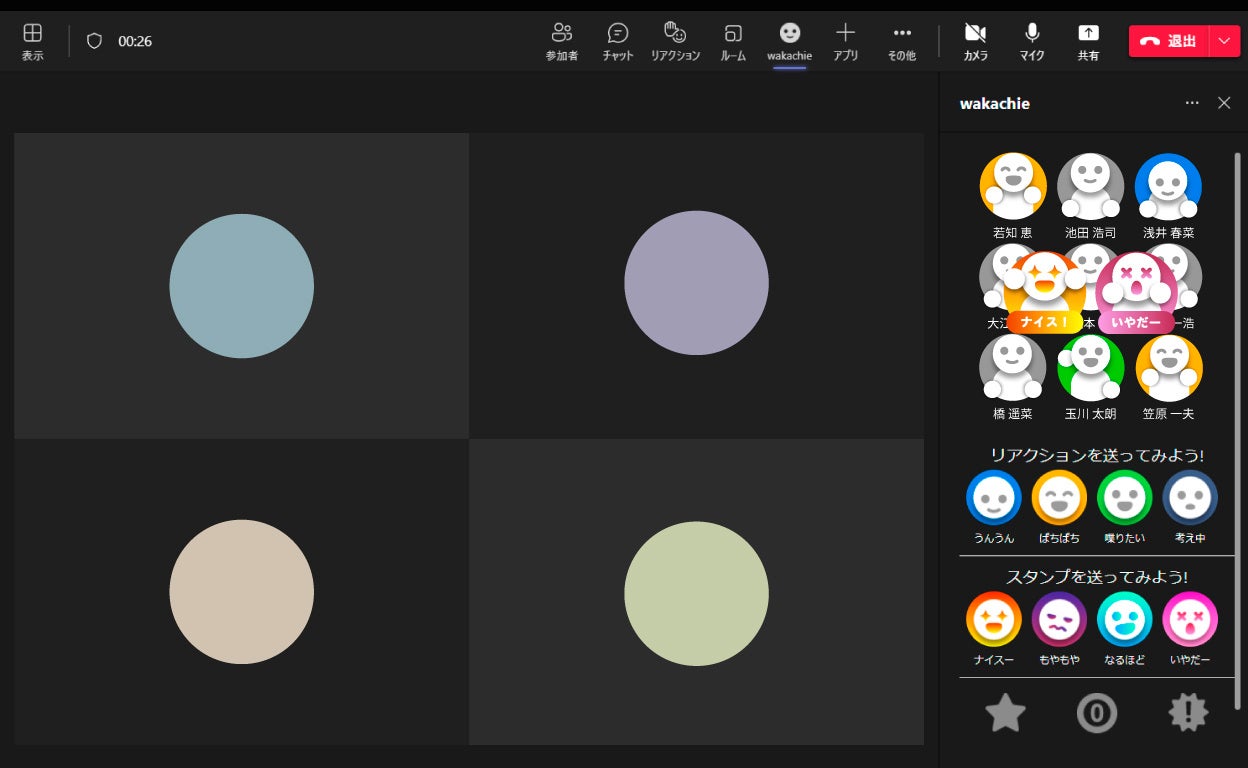Toggle the microphone mute

tap(1032, 41)
